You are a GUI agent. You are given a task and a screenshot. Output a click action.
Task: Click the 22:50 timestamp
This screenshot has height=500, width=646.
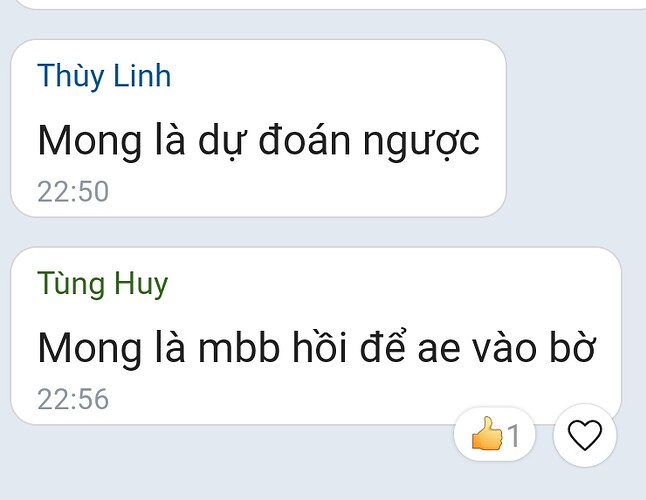click(73, 192)
